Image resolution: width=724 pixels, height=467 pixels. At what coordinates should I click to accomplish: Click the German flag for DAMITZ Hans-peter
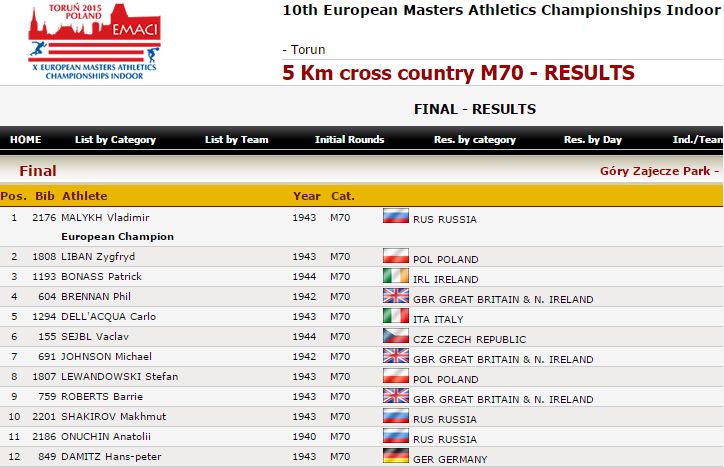(x=396, y=456)
